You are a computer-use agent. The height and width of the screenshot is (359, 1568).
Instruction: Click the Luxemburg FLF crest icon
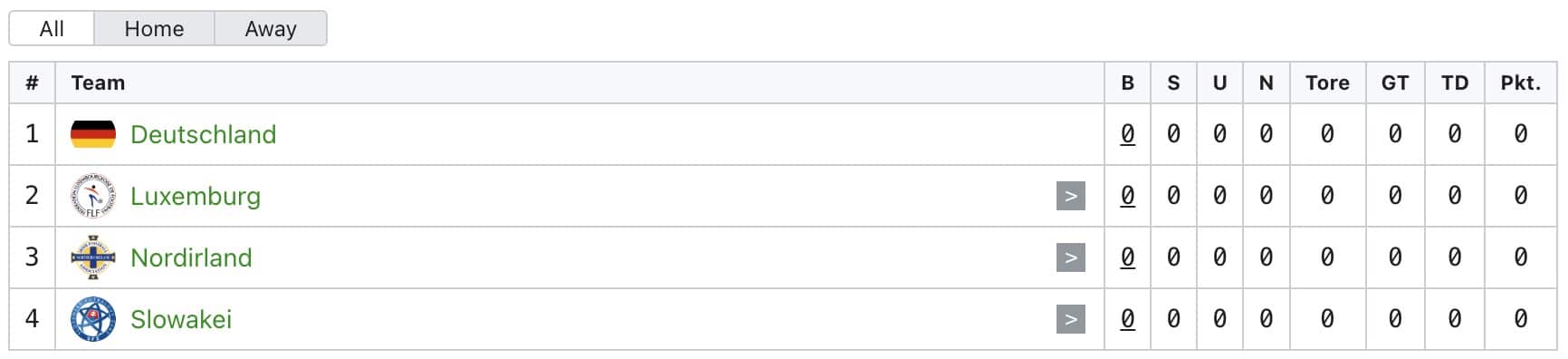(93, 196)
